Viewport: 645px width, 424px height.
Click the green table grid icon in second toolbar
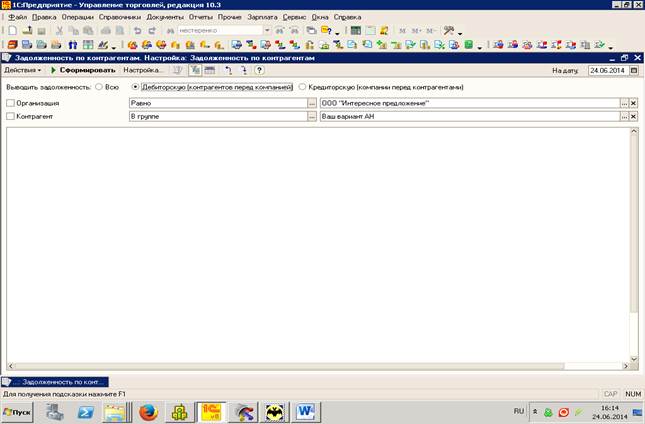88,44
